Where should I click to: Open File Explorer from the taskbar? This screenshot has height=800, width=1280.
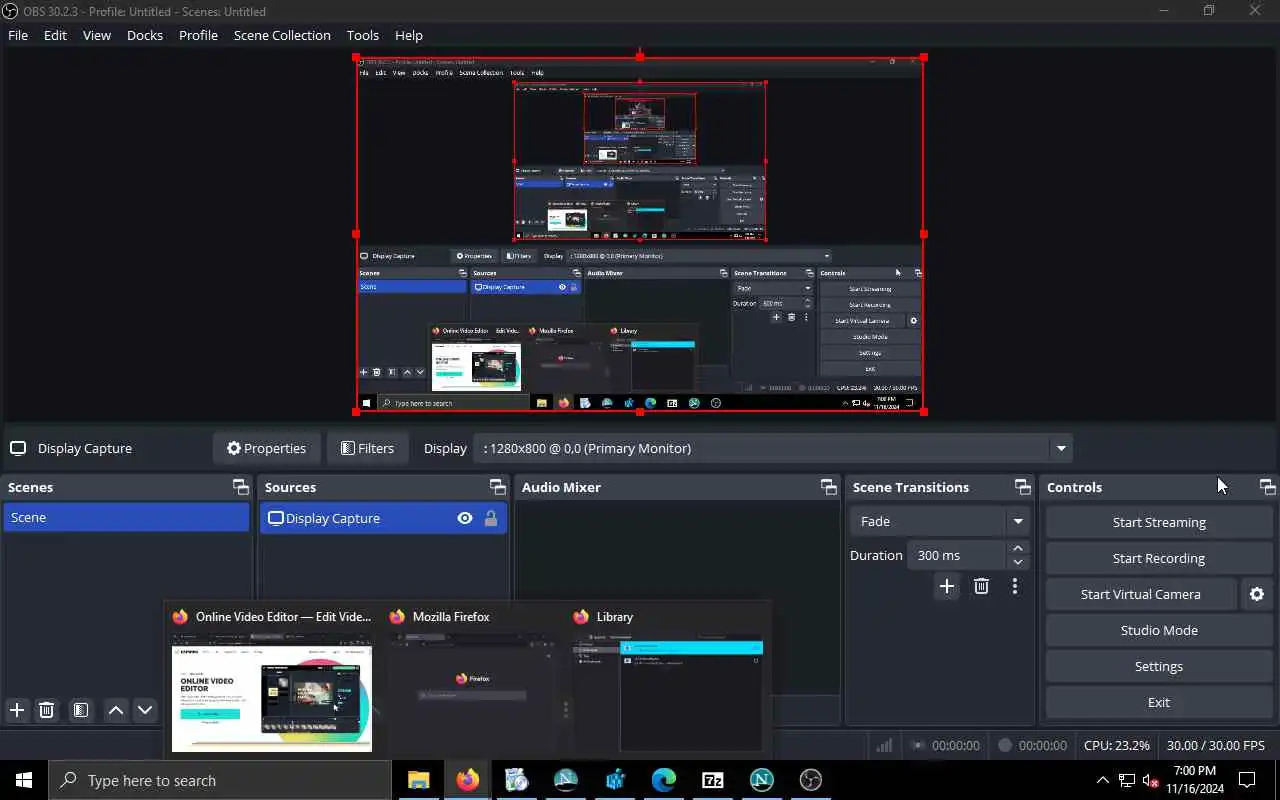(x=418, y=780)
